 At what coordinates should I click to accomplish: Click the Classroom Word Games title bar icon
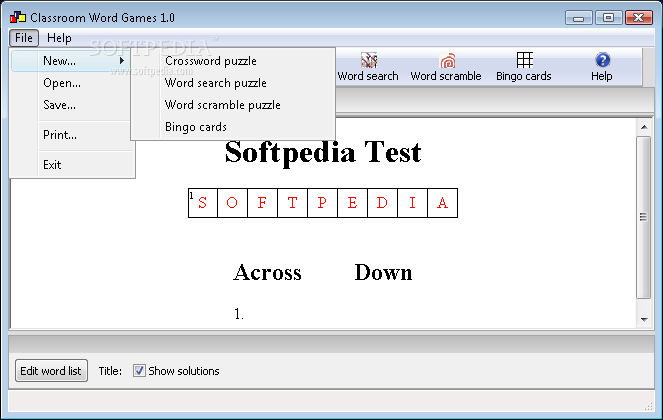[x=18, y=17]
